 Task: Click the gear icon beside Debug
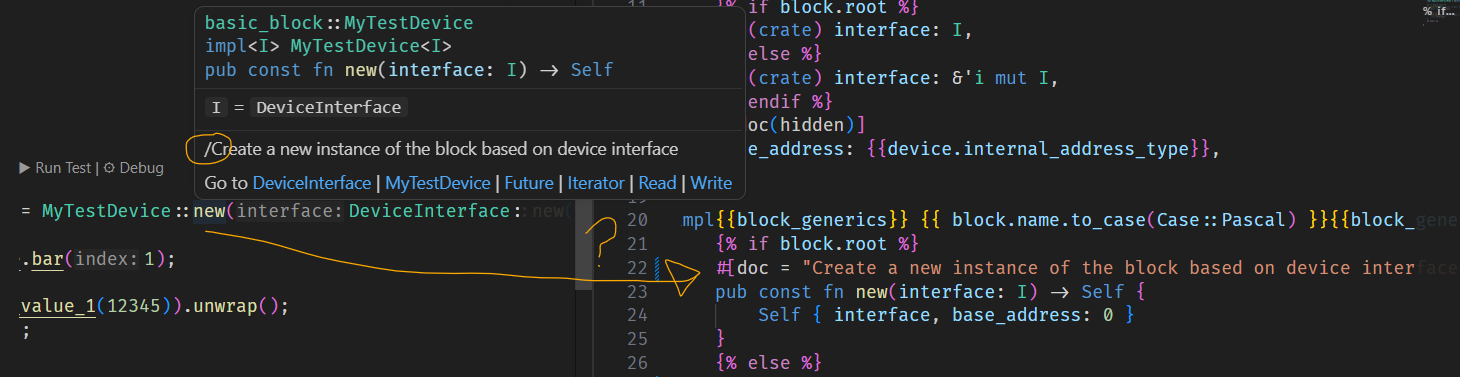point(110,168)
